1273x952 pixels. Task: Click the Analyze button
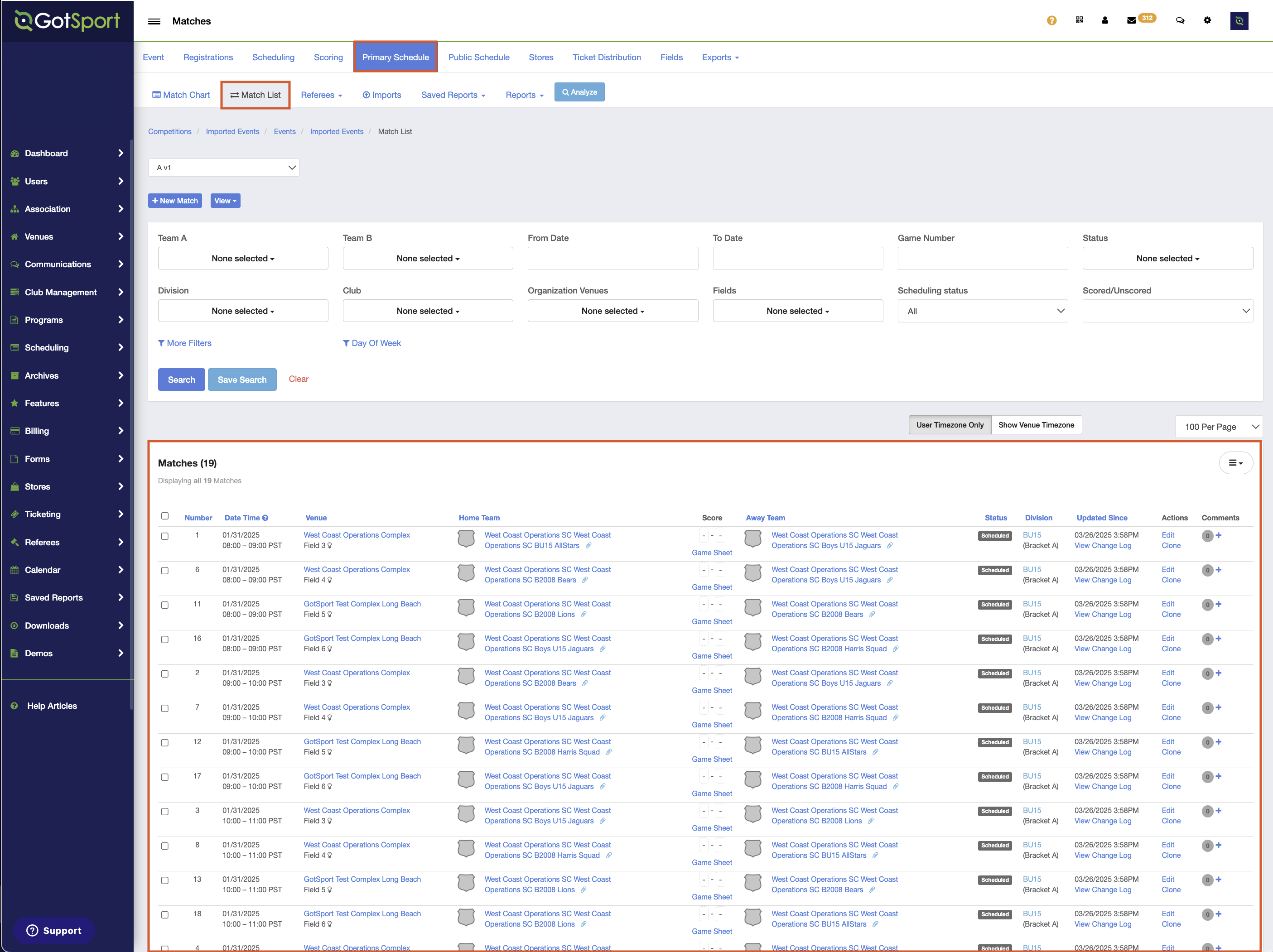(579, 92)
